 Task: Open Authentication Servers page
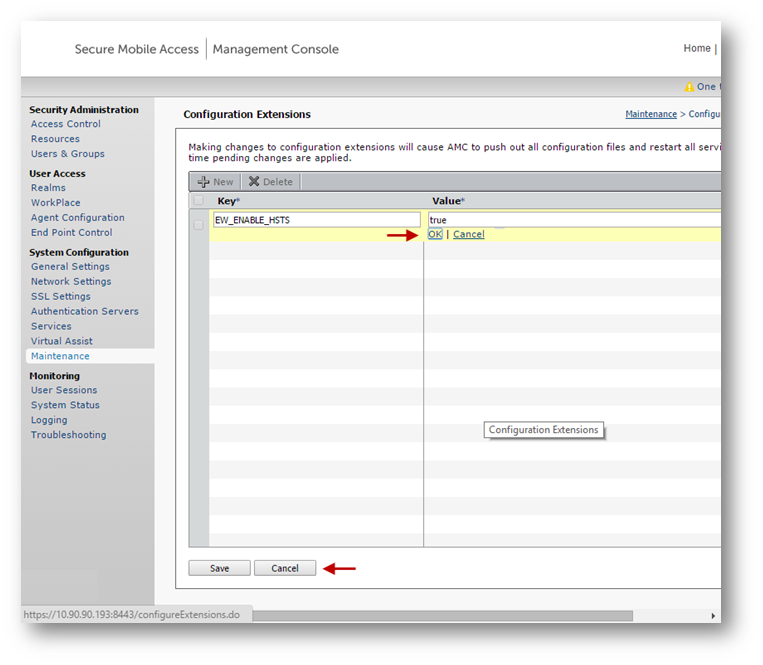84,311
